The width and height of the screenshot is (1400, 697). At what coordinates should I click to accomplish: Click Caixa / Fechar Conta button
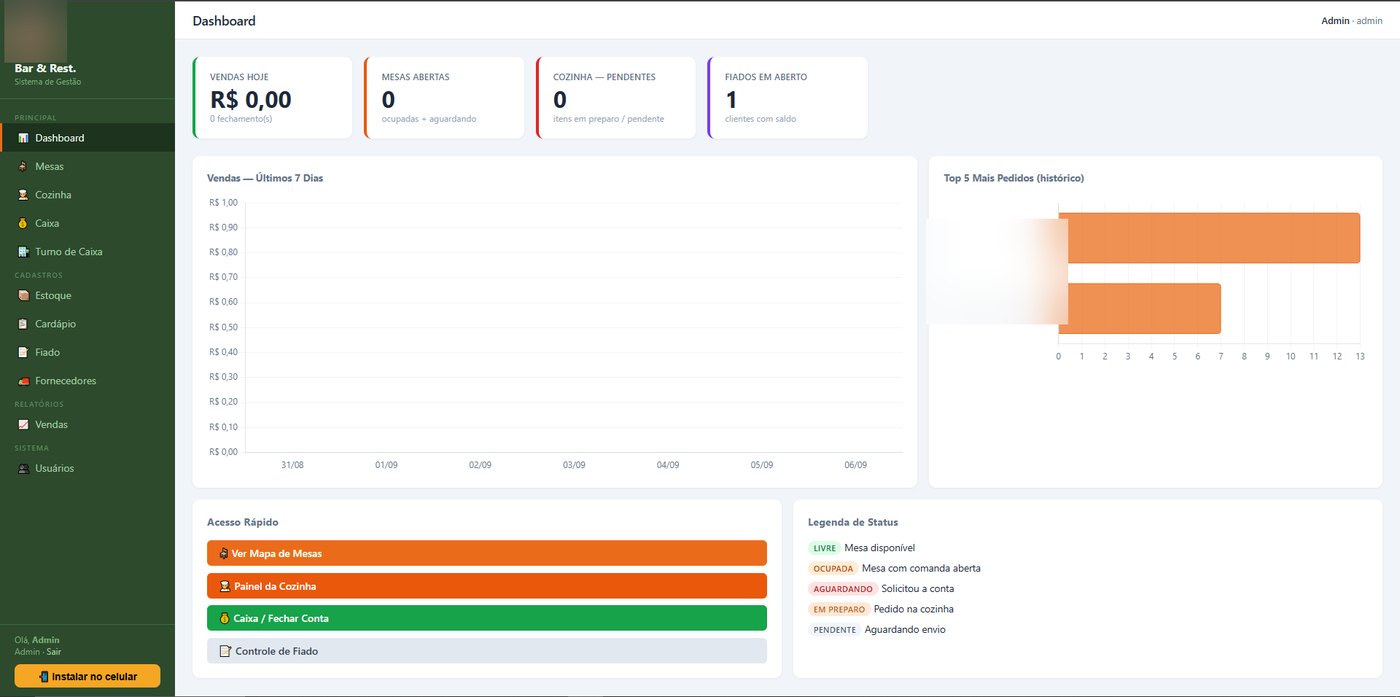487,618
